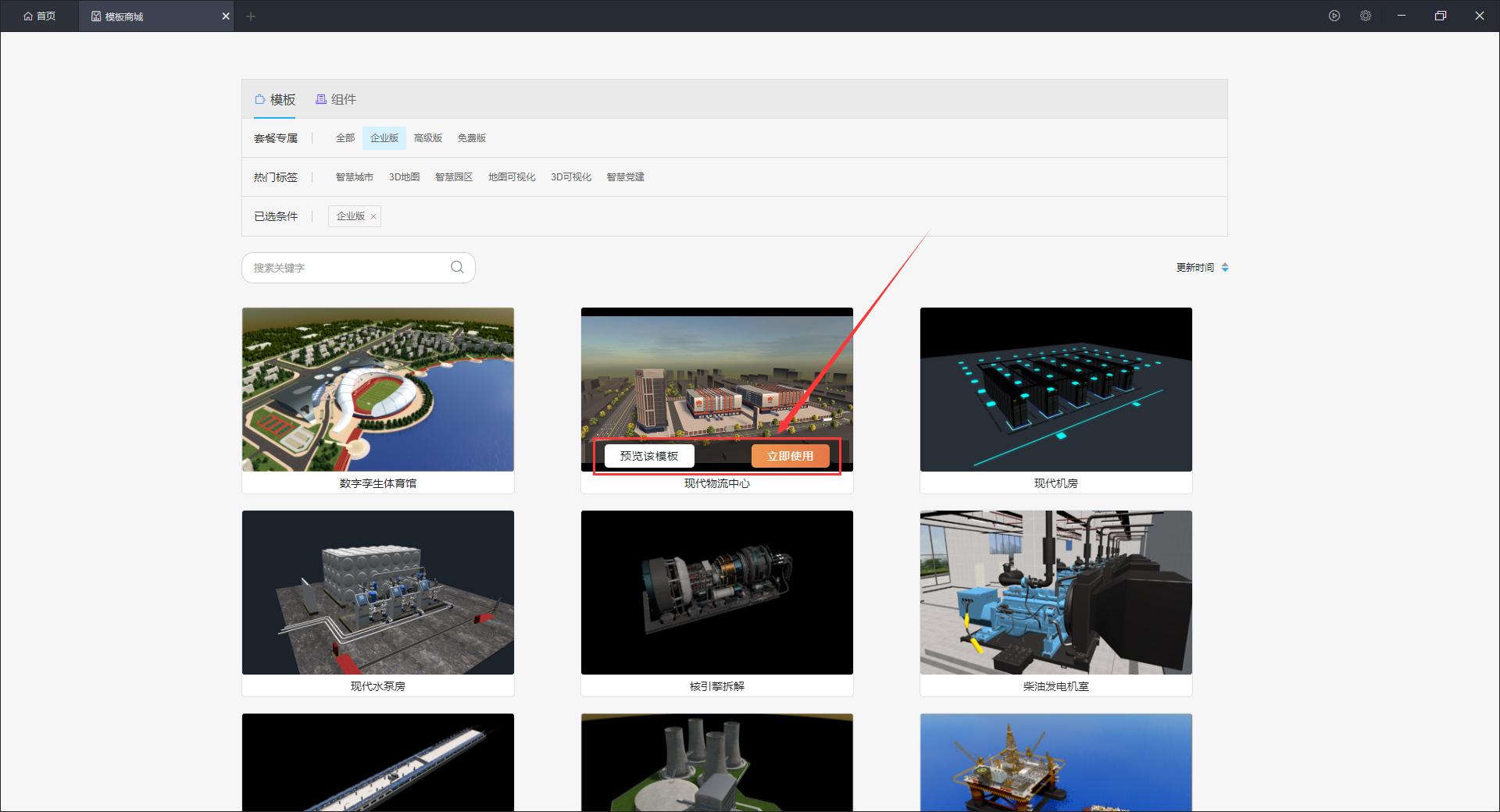Click the 柴油发电机室 title text
Screen dimensions: 1500x812
(x=1056, y=686)
